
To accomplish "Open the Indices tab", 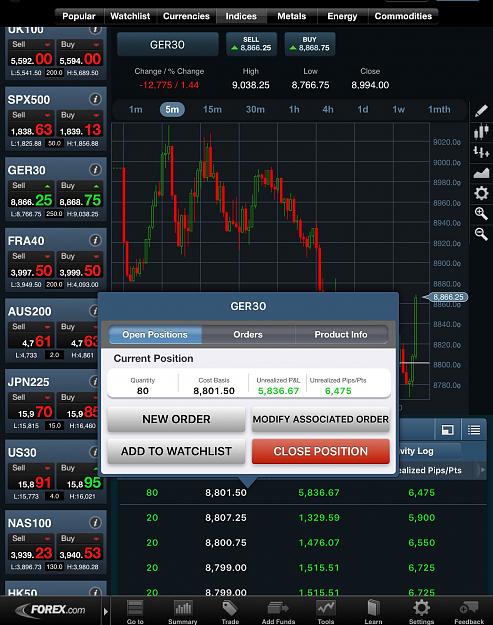I will (x=241, y=16).
